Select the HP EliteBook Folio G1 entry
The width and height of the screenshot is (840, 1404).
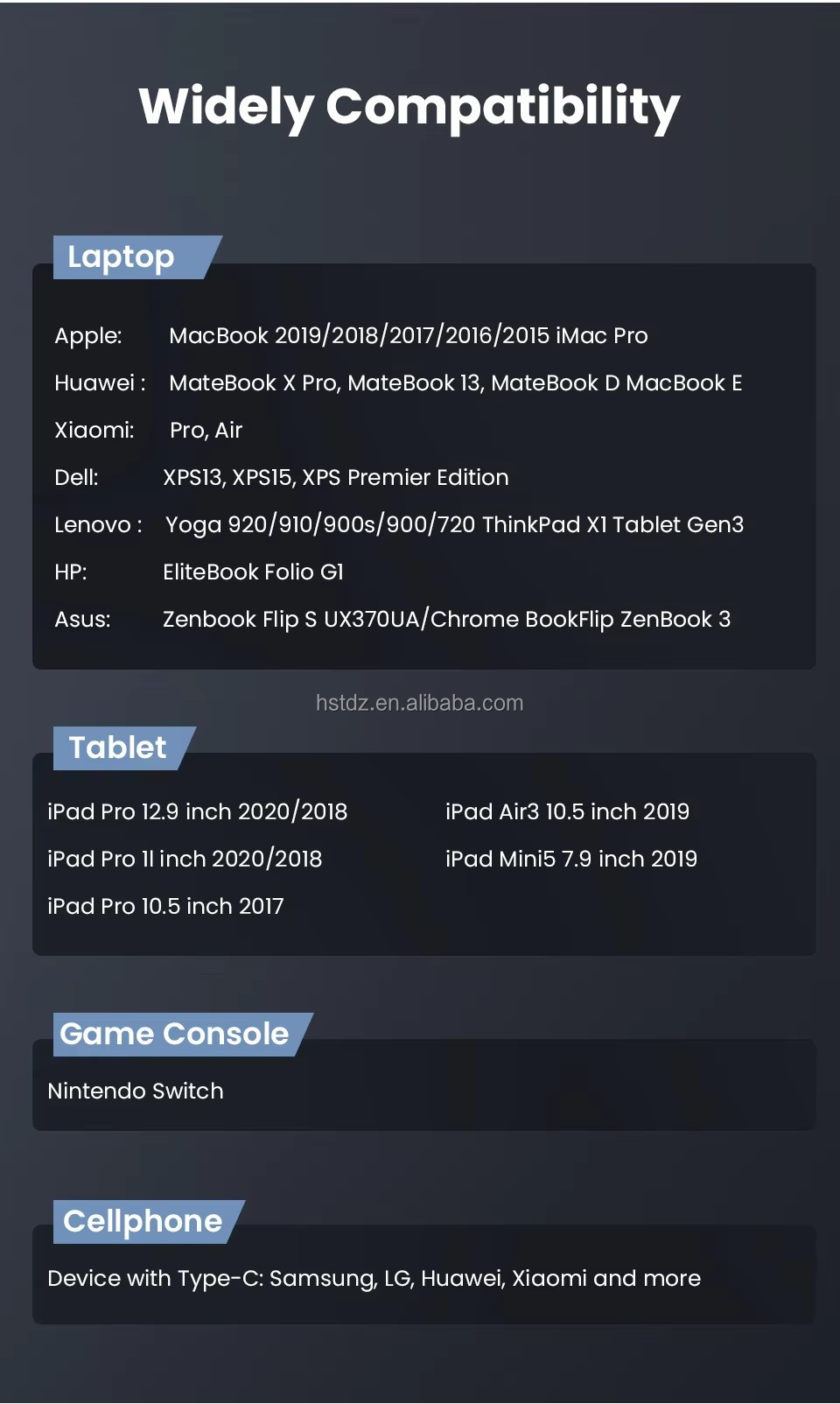[x=253, y=572]
